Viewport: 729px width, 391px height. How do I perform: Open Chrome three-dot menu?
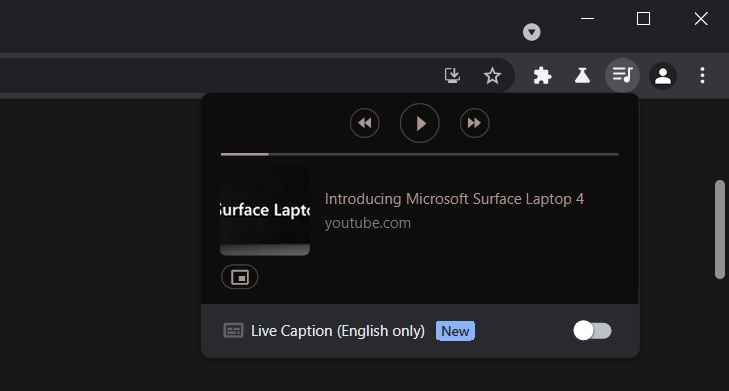point(702,75)
